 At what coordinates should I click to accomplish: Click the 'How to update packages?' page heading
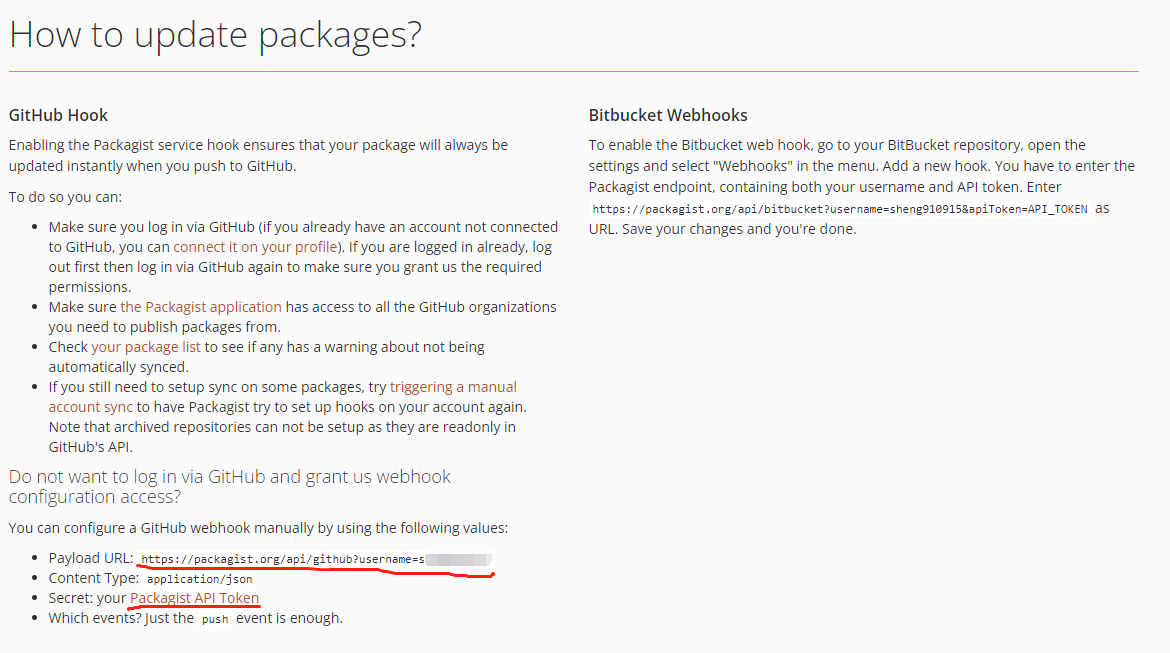click(215, 35)
